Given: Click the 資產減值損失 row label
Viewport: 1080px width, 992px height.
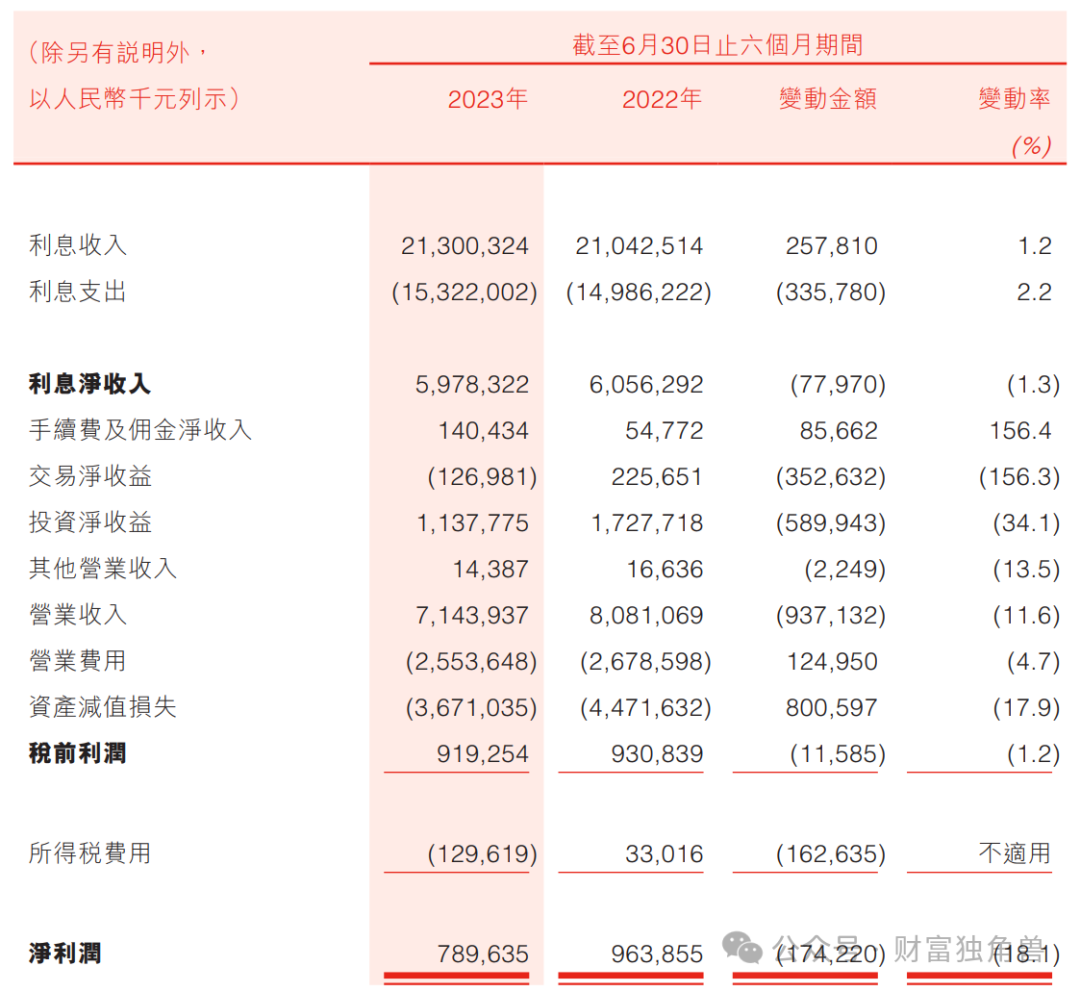Looking at the screenshot, I should 103,707.
